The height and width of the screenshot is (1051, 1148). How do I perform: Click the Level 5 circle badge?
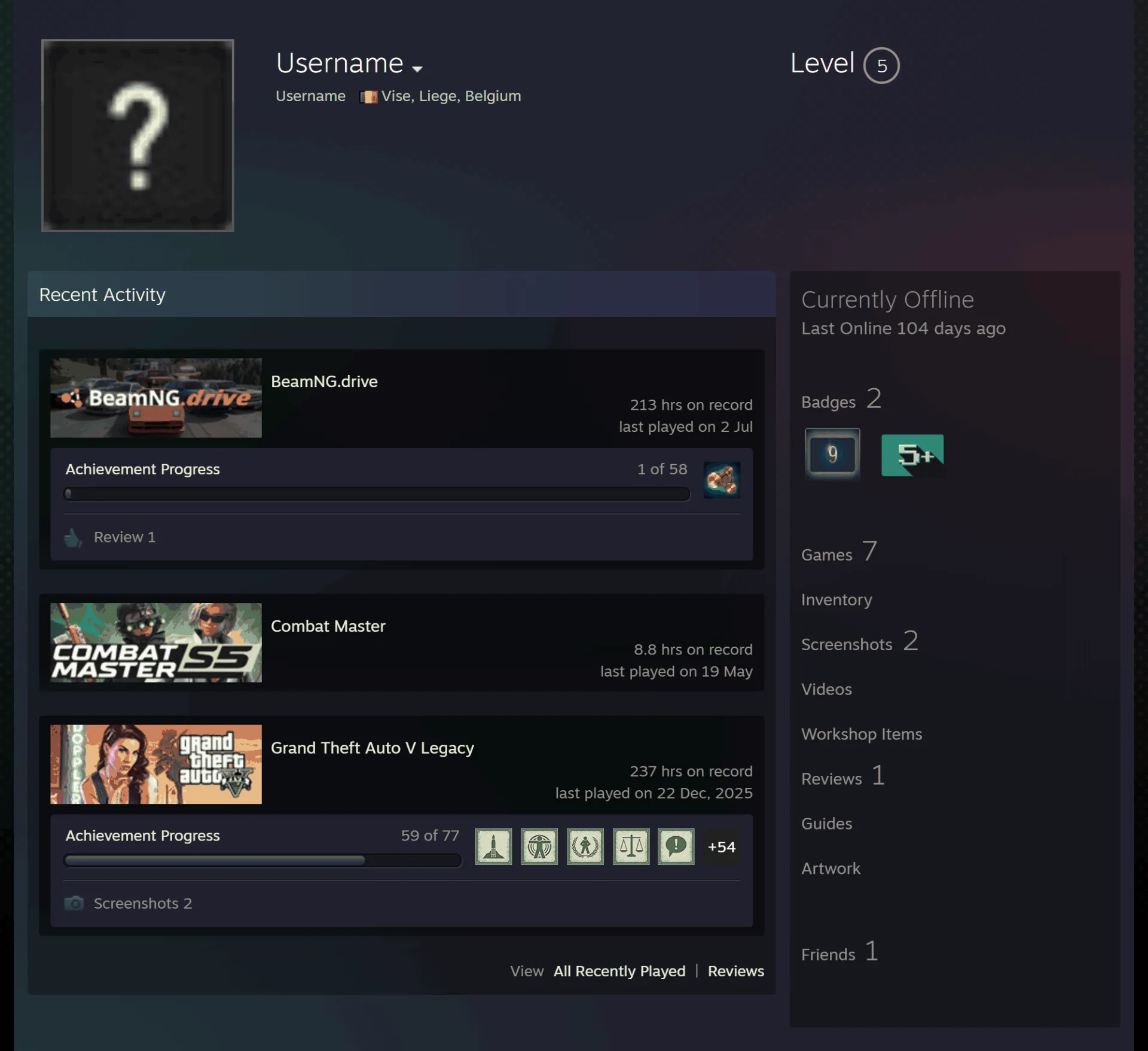[881, 65]
